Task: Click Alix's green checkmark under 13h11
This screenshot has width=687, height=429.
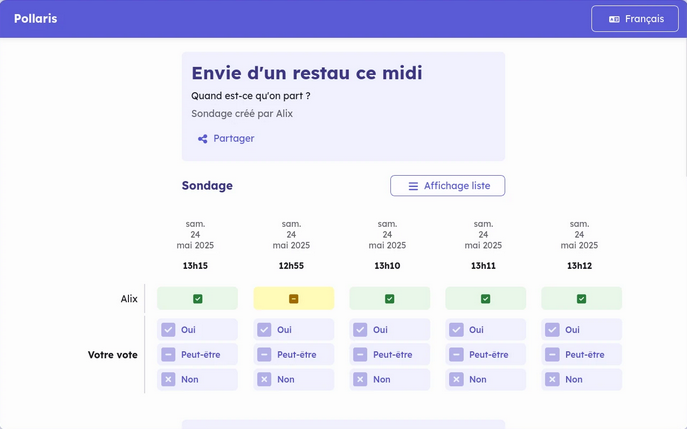Action: tap(486, 299)
